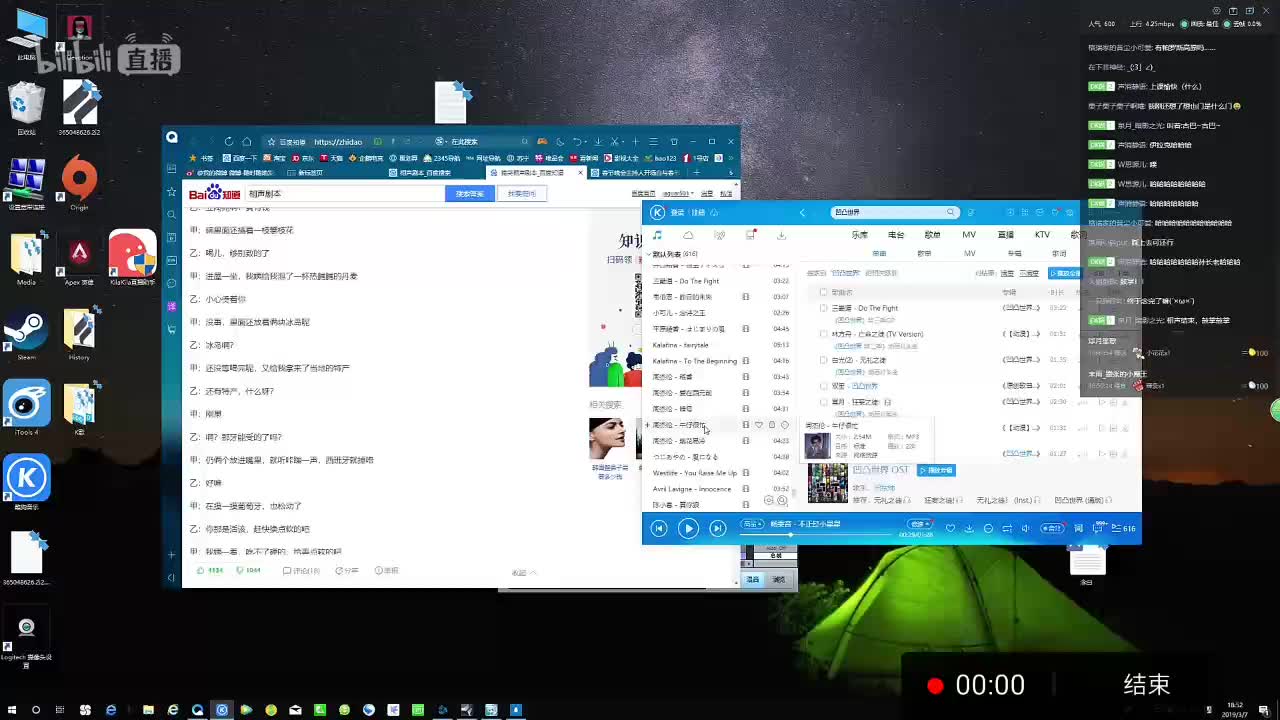Play the current song in Kugou player
Image resolution: width=1280 pixels, height=720 pixels.
point(688,528)
